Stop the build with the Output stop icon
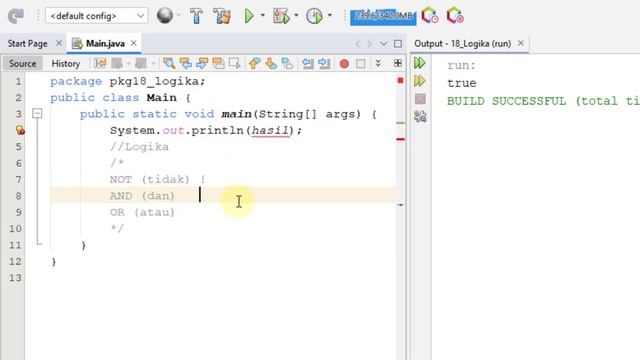The width and height of the screenshot is (640, 360). [x=420, y=99]
